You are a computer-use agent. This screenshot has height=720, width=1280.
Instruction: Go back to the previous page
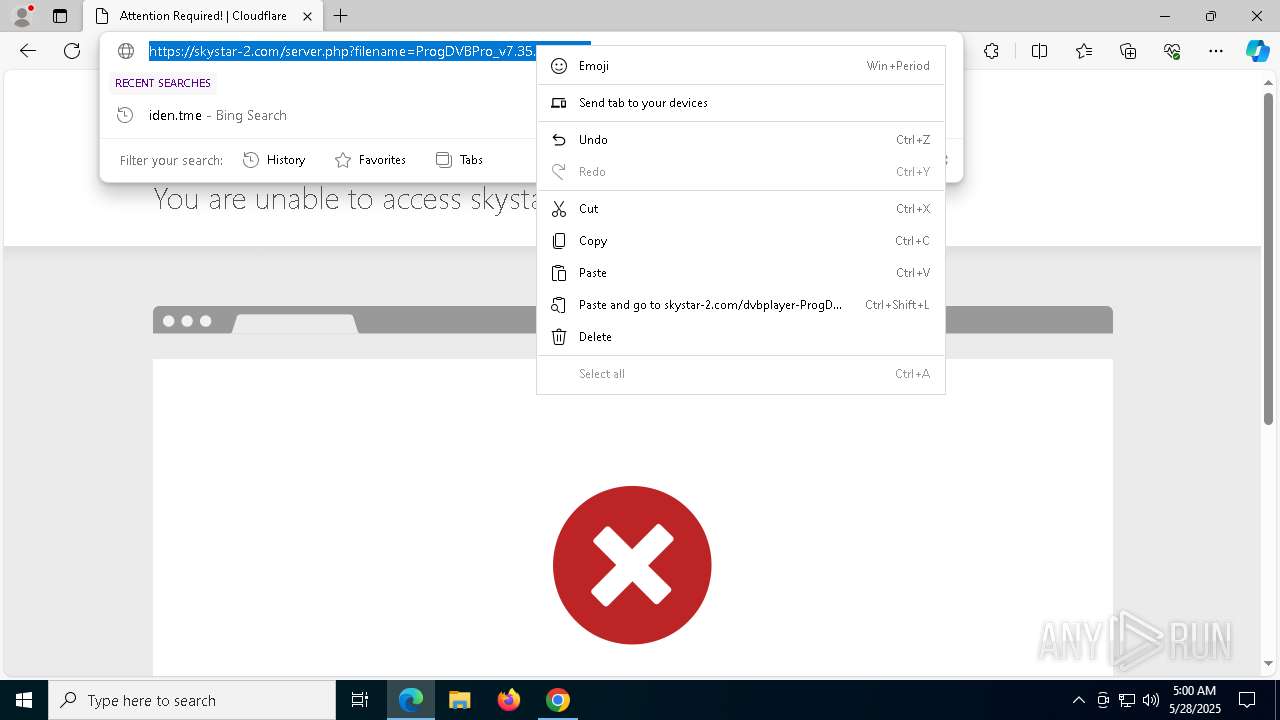28,51
